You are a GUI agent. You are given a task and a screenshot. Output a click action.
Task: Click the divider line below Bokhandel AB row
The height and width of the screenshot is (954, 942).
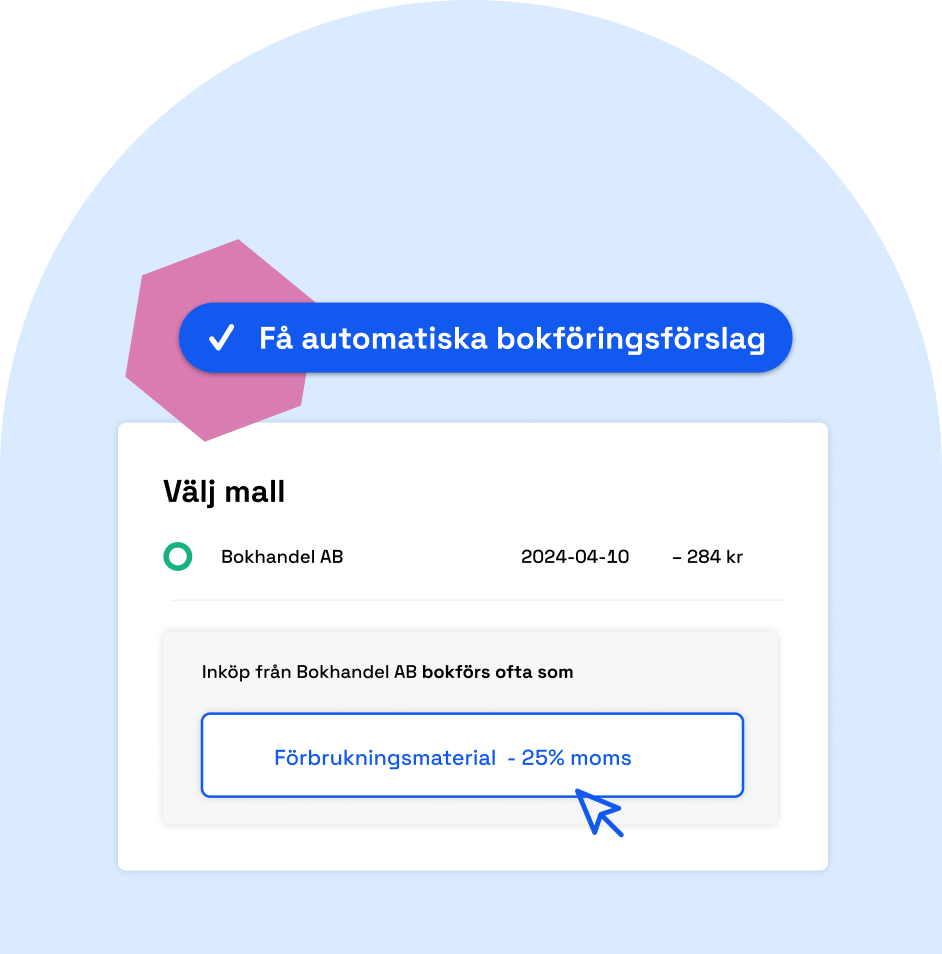coord(478,600)
